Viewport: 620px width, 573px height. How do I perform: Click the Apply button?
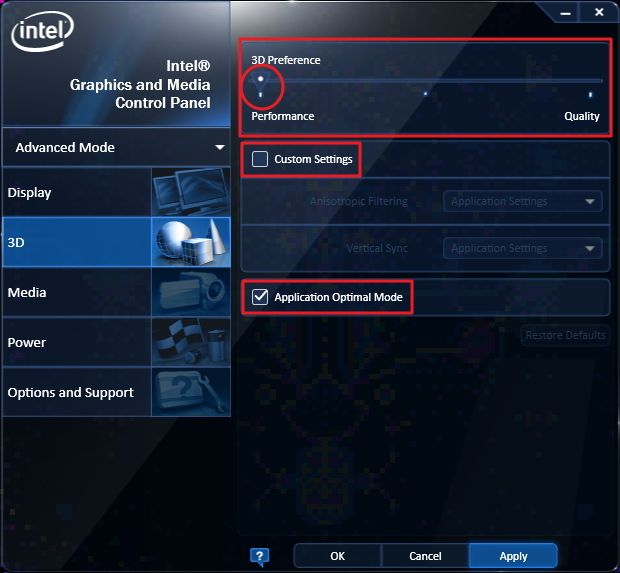pos(513,556)
